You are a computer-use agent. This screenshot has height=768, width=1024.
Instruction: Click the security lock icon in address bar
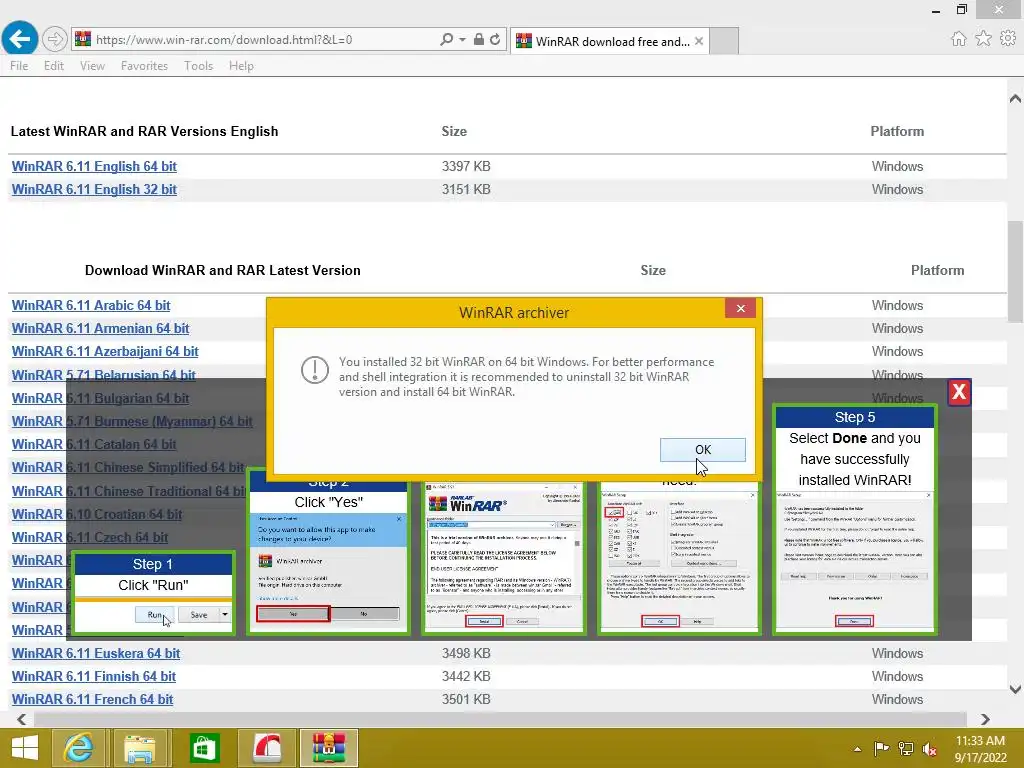tap(479, 39)
